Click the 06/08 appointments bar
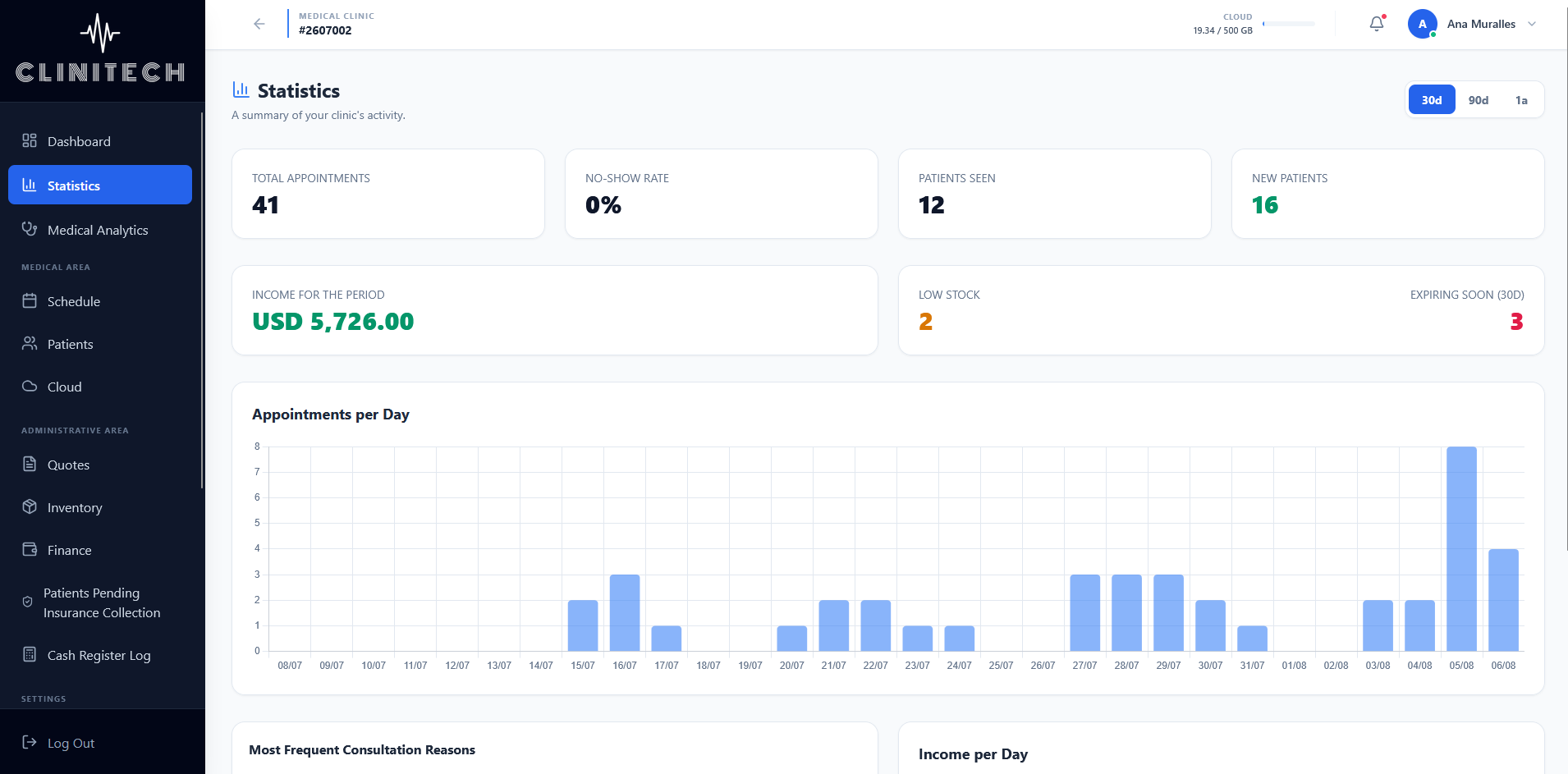 tap(1503, 600)
